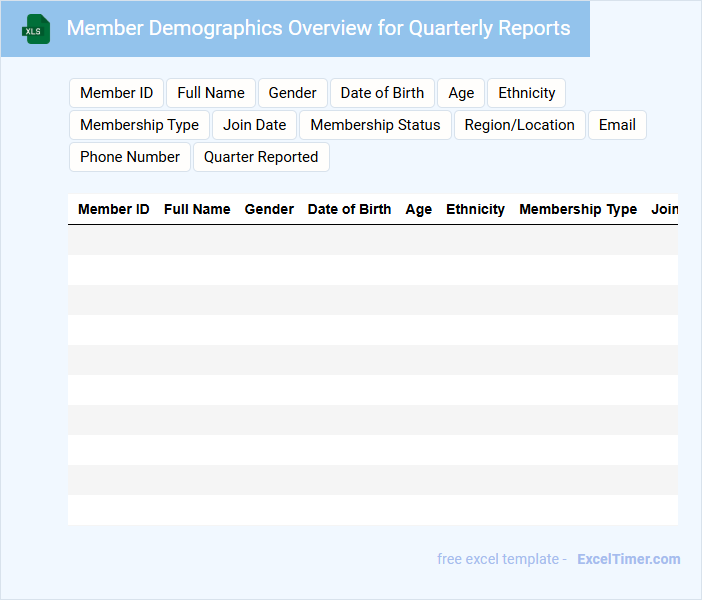Click the Ethnicity column header
The height and width of the screenshot is (600, 702).
(475, 210)
